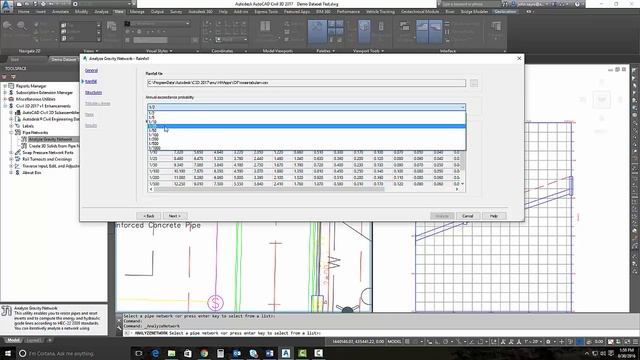Launch Microsoft Edge from the taskbar
640x360 pixels.
(x=155, y=353)
